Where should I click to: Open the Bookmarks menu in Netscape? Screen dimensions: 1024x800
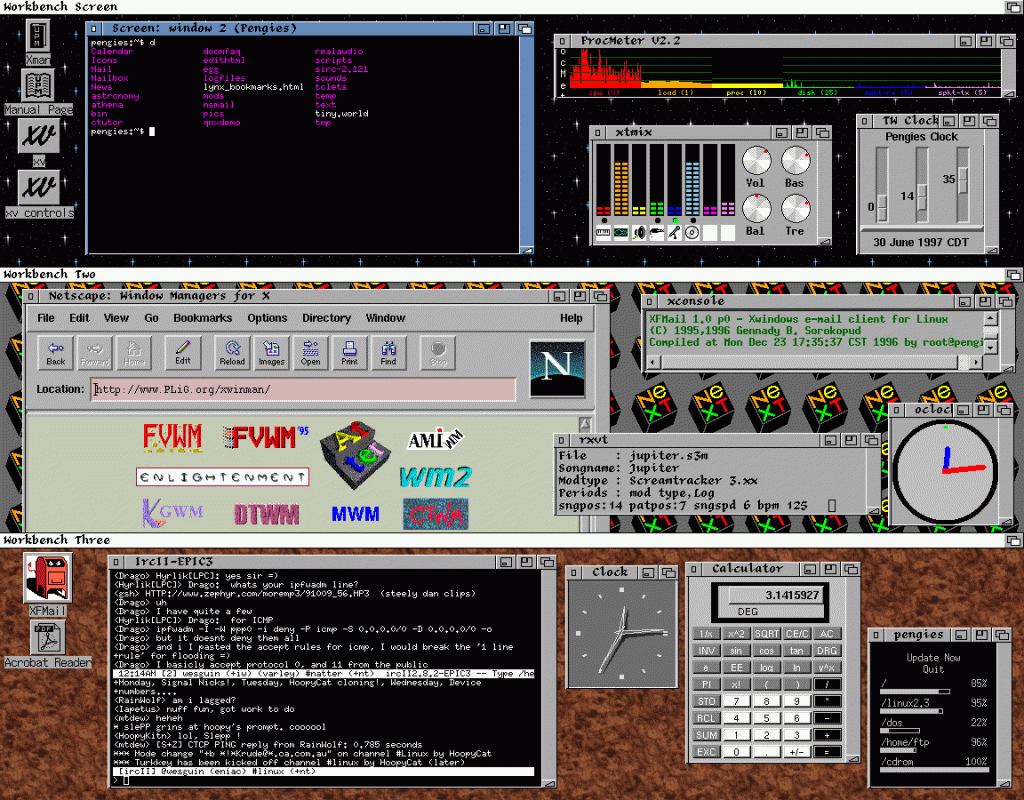pyautogui.click(x=202, y=318)
